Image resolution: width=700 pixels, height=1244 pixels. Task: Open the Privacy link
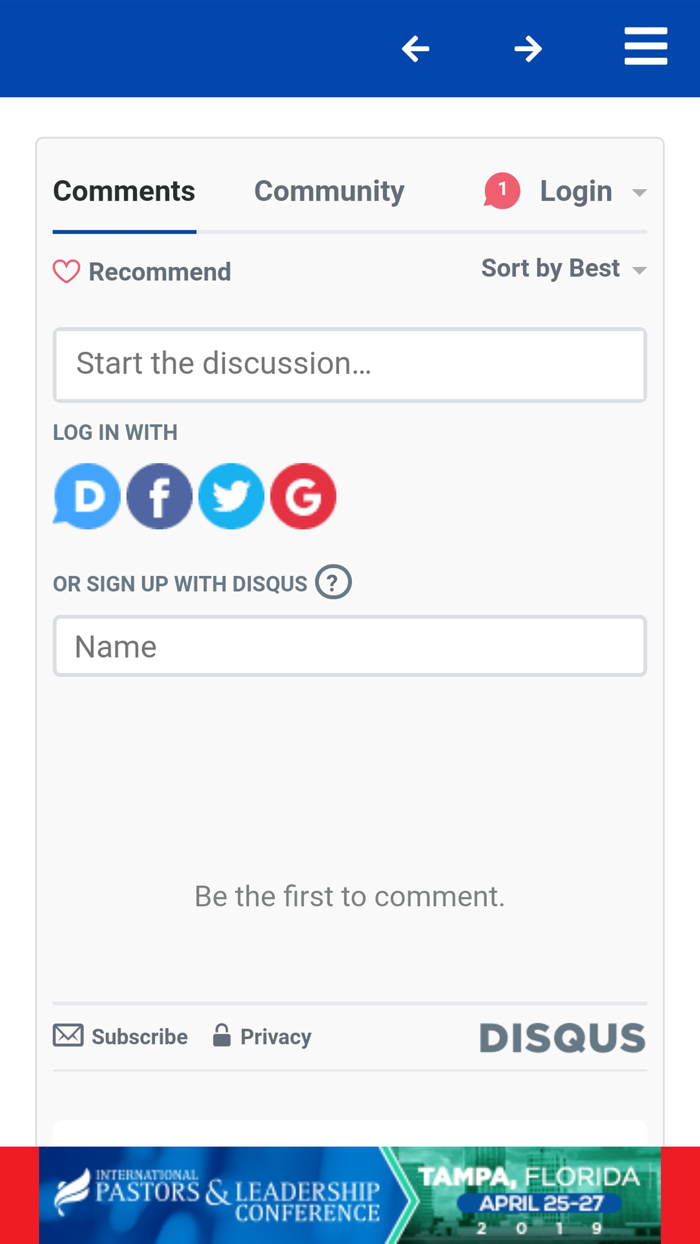(262, 1037)
